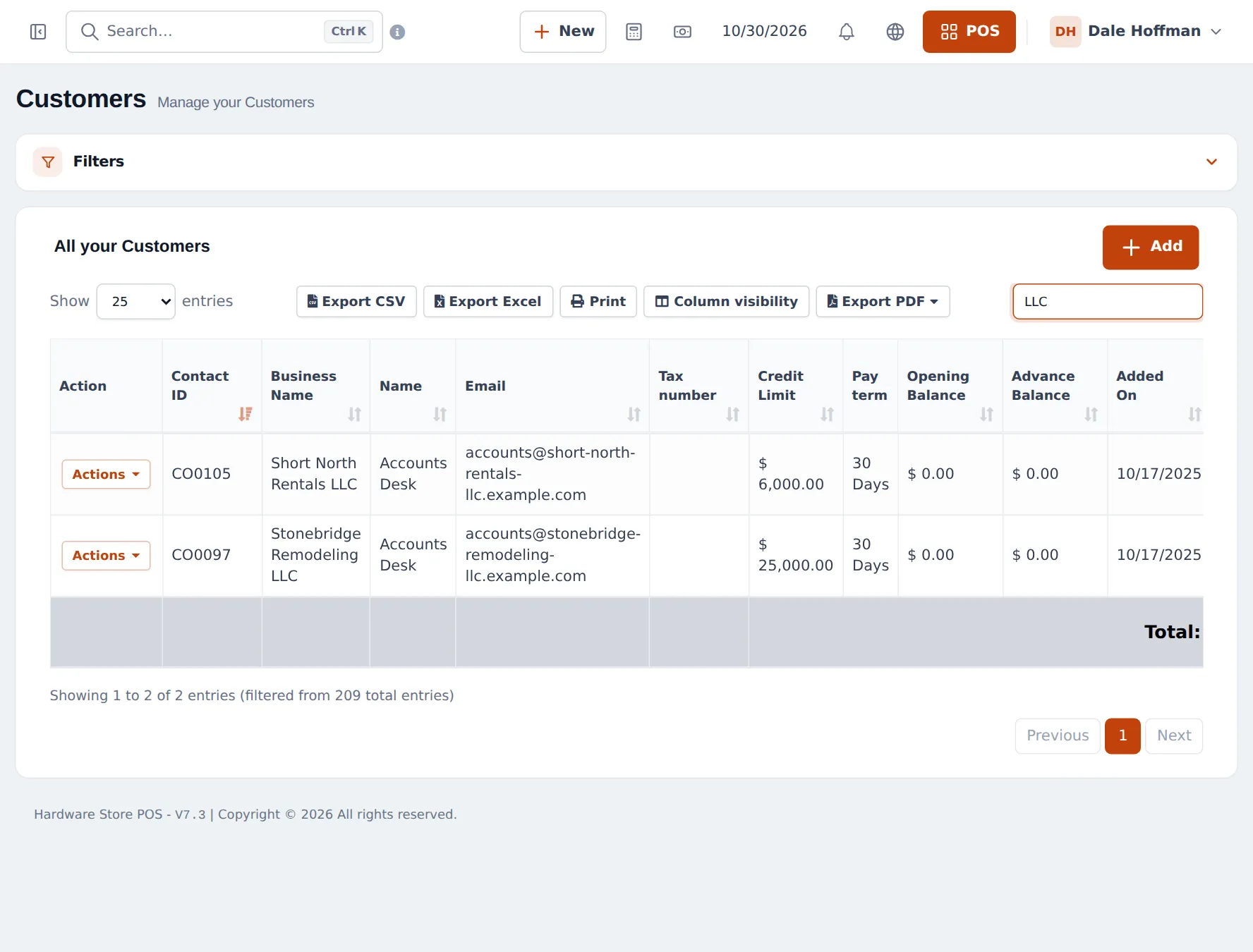Sort by Contact ID column
The image size is (1253, 952).
coord(211,386)
